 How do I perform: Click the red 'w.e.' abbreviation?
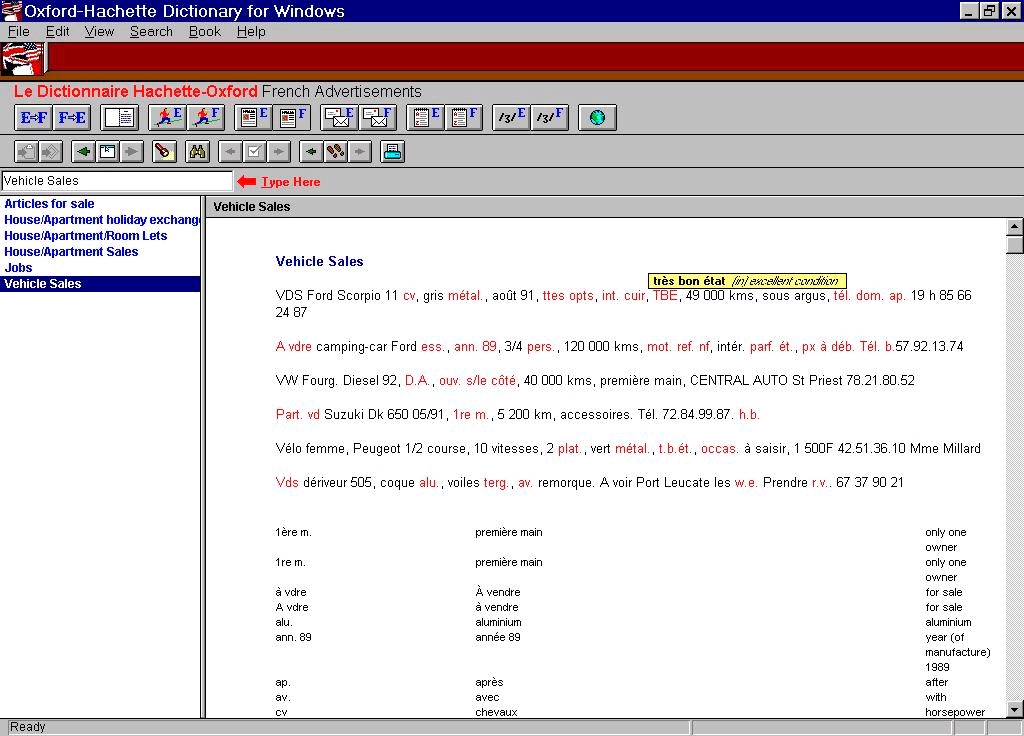click(746, 483)
